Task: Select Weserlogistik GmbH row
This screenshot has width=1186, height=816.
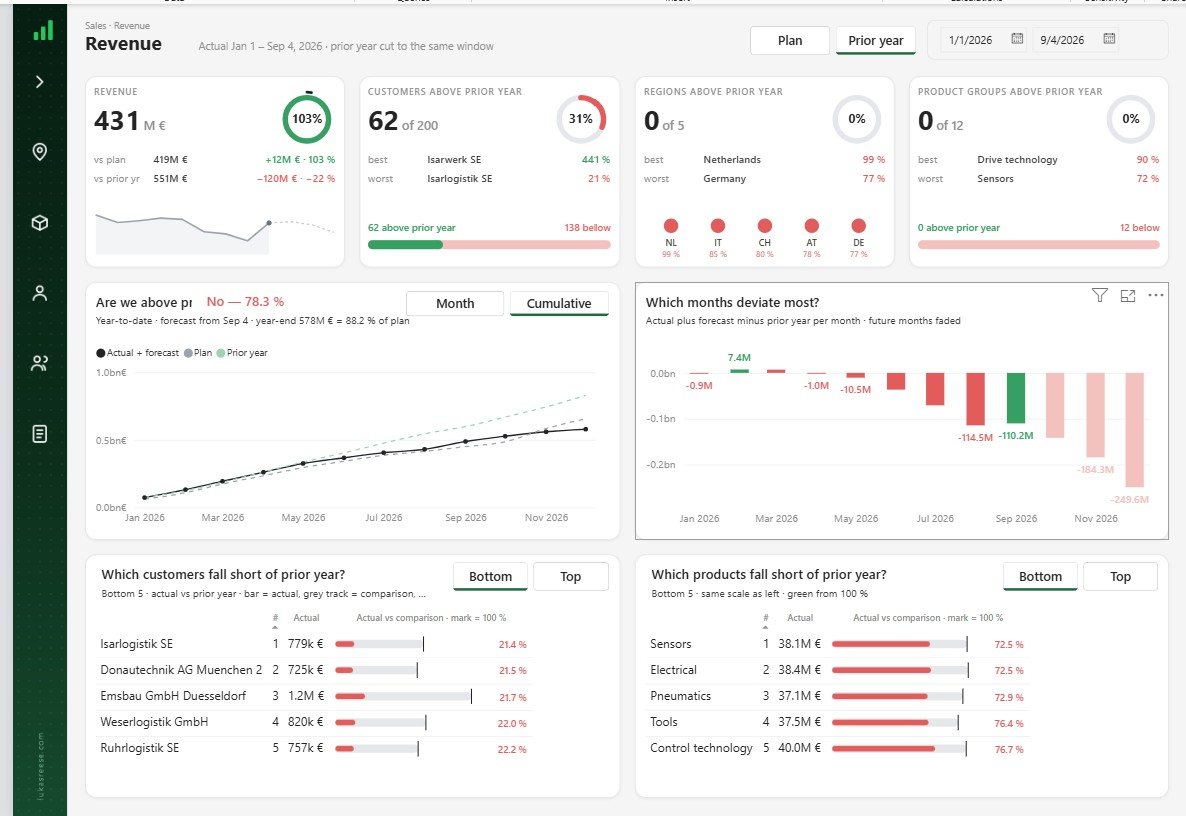Action: tap(314, 722)
